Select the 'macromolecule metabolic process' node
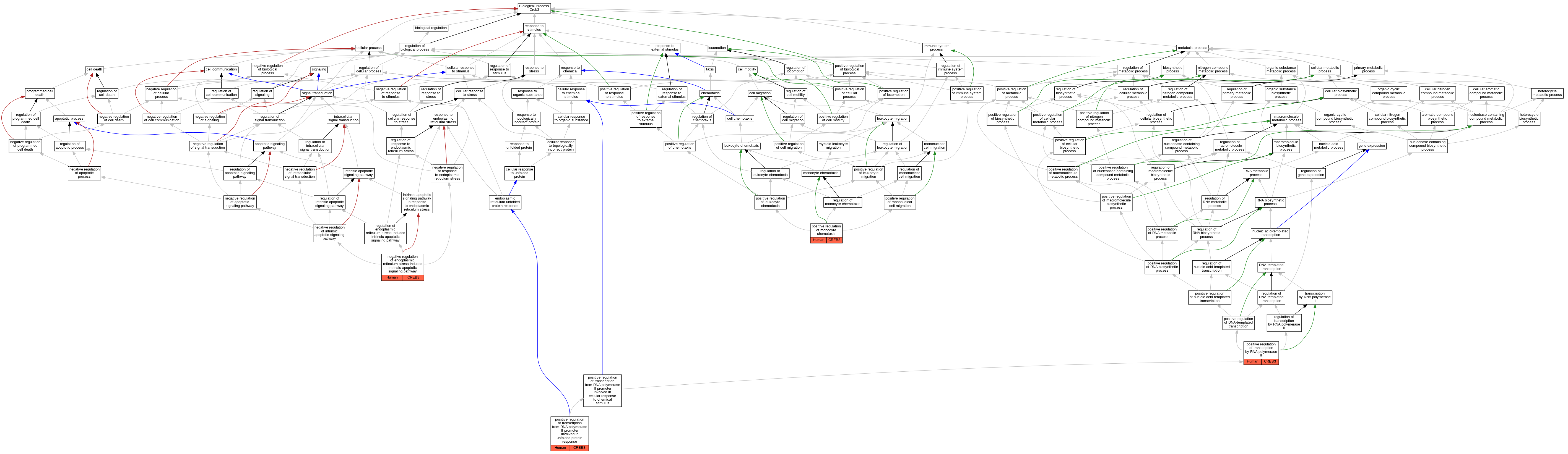Image resolution: width=1568 pixels, height=454 pixels. (x=1286, y=119)
